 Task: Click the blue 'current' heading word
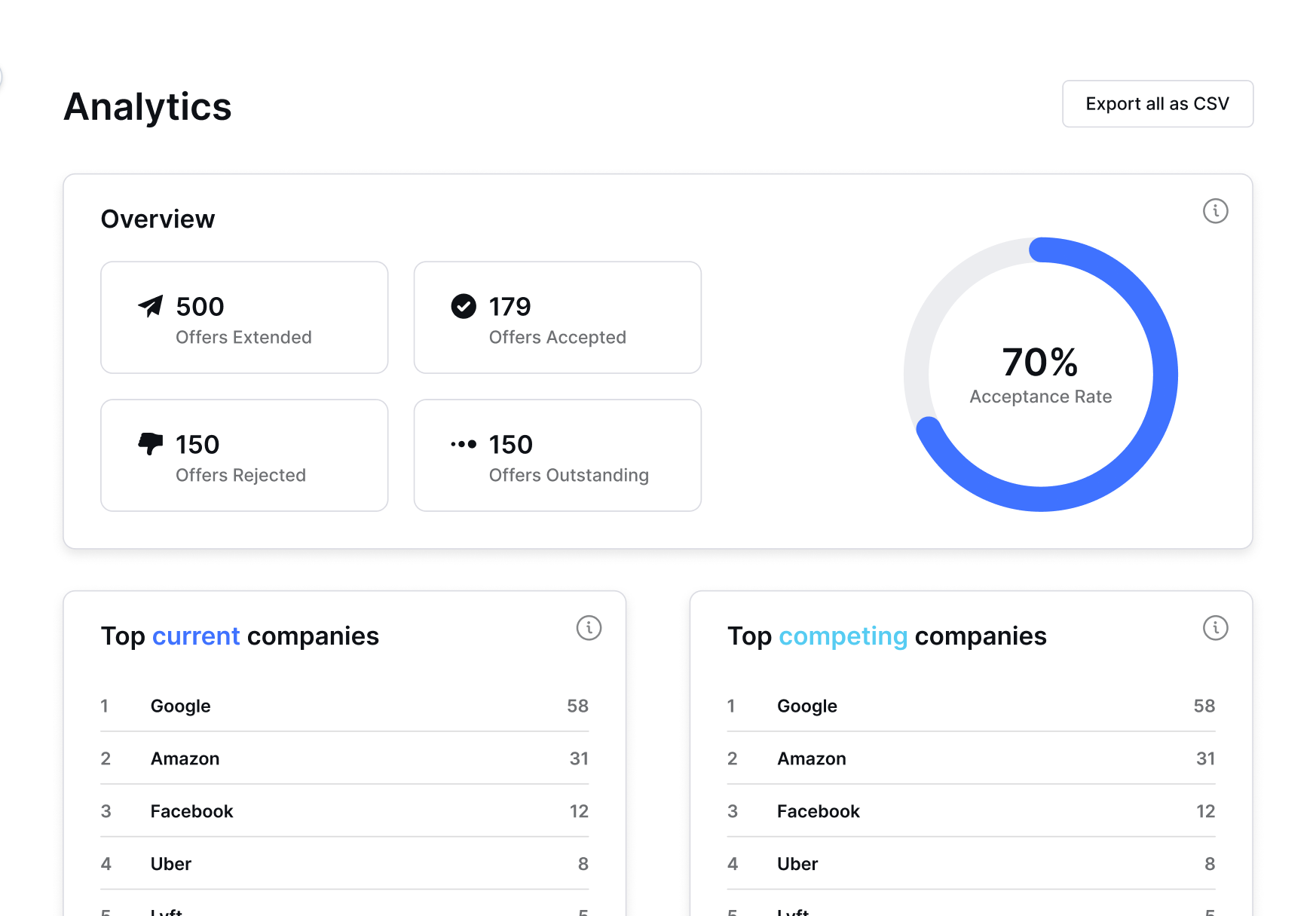(x=196, y=636)
